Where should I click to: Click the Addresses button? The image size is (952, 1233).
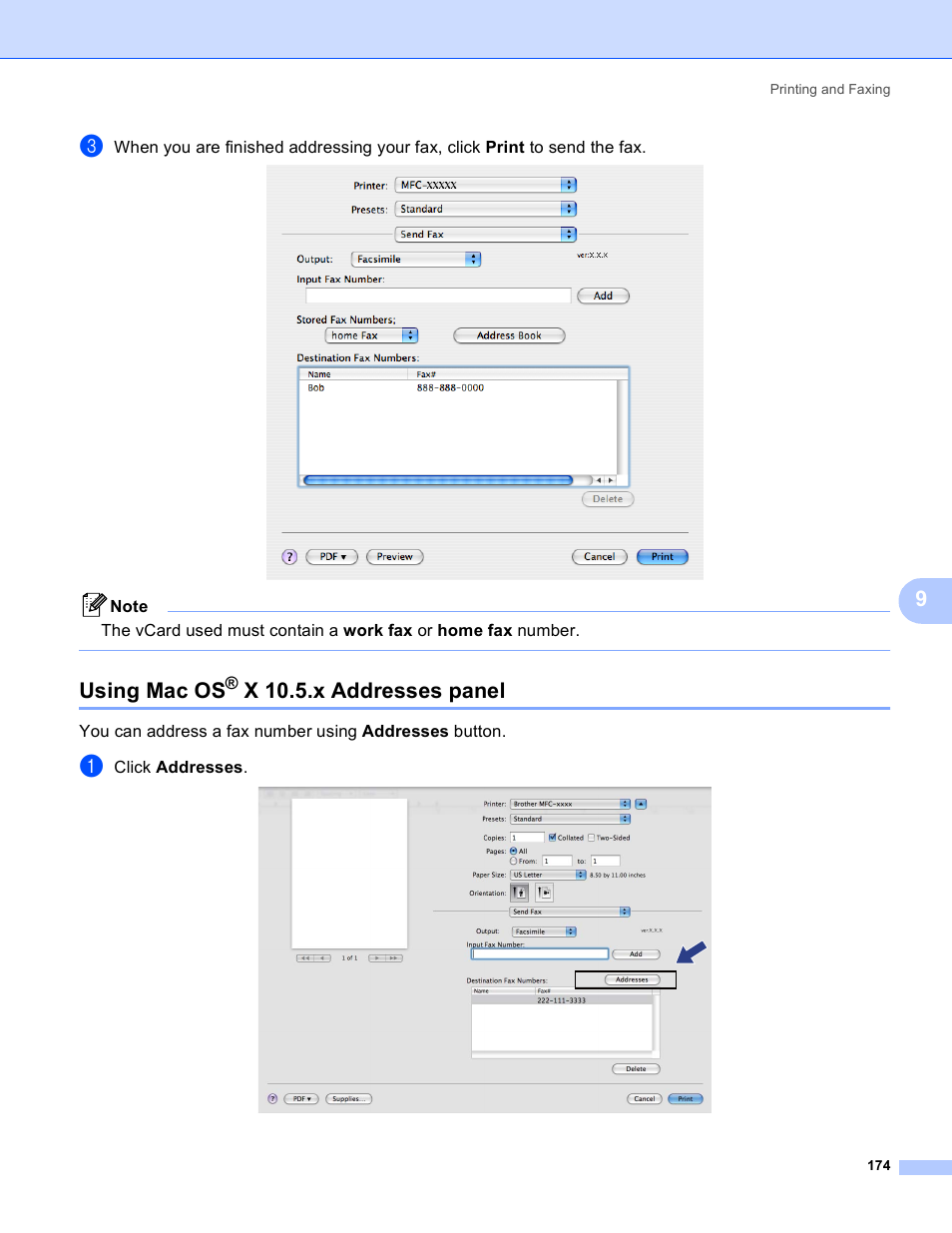[632, 979]
